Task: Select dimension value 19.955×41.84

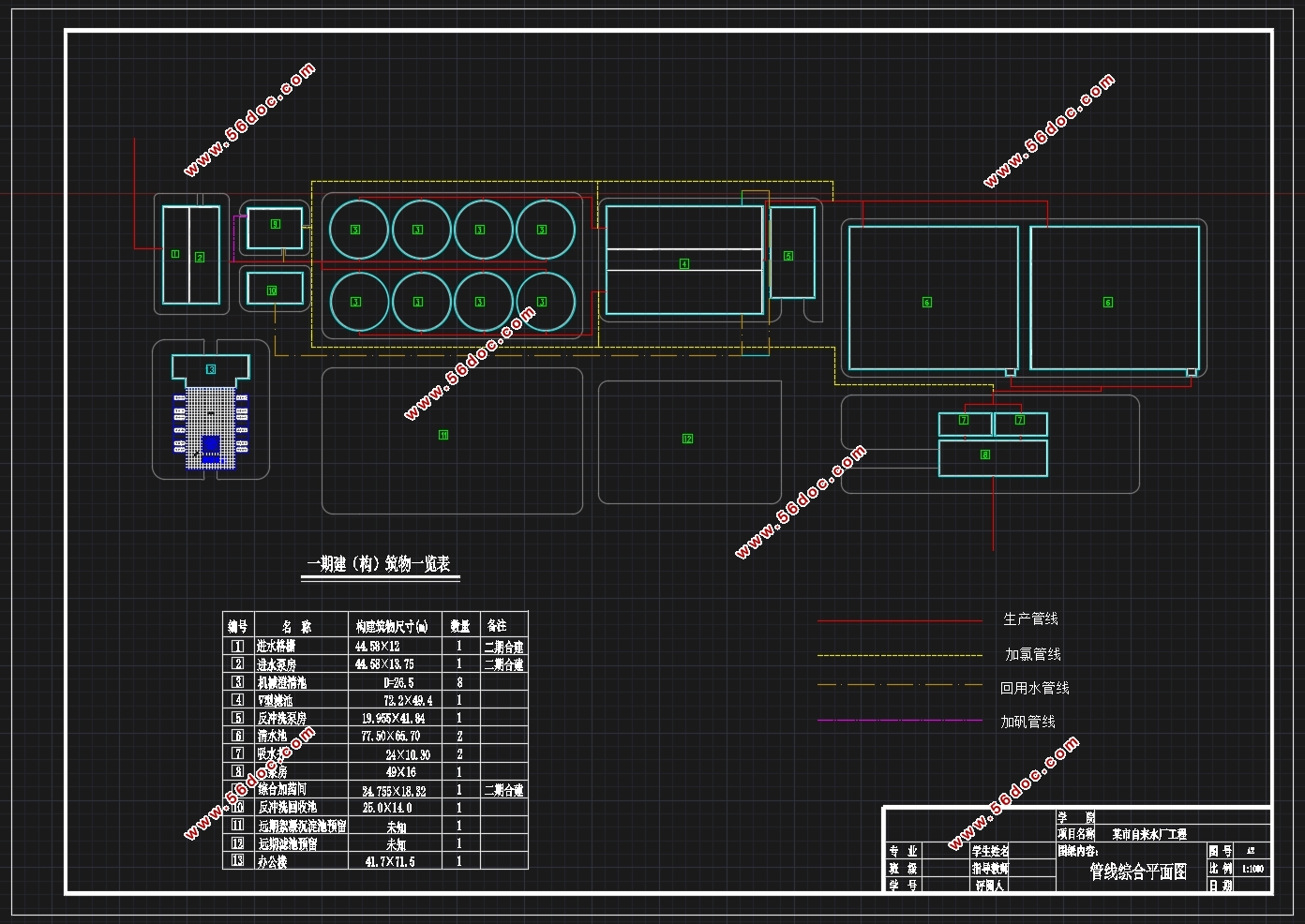Action: [393, 718]
